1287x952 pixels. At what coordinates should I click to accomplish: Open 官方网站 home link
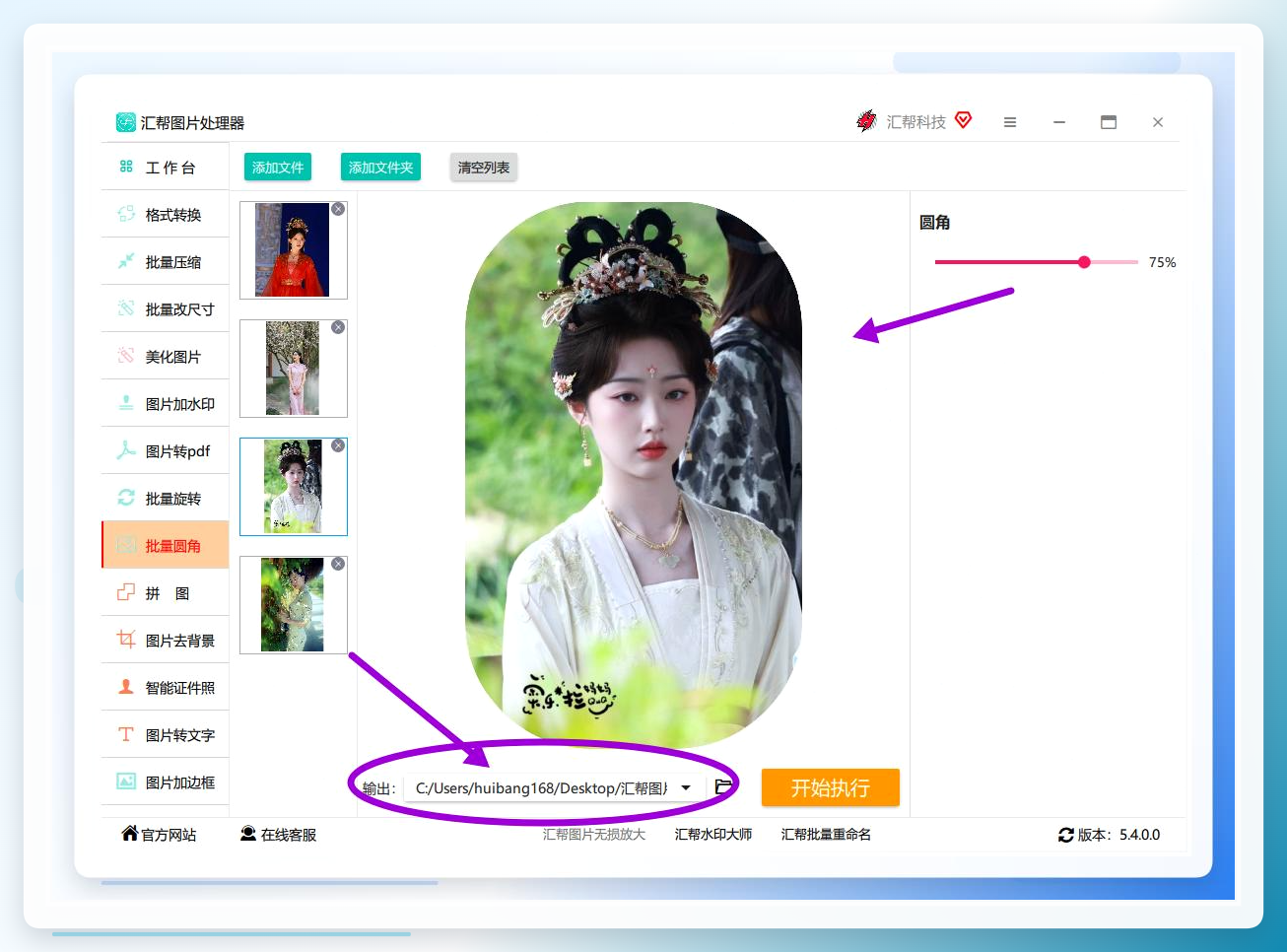point(159,835)
